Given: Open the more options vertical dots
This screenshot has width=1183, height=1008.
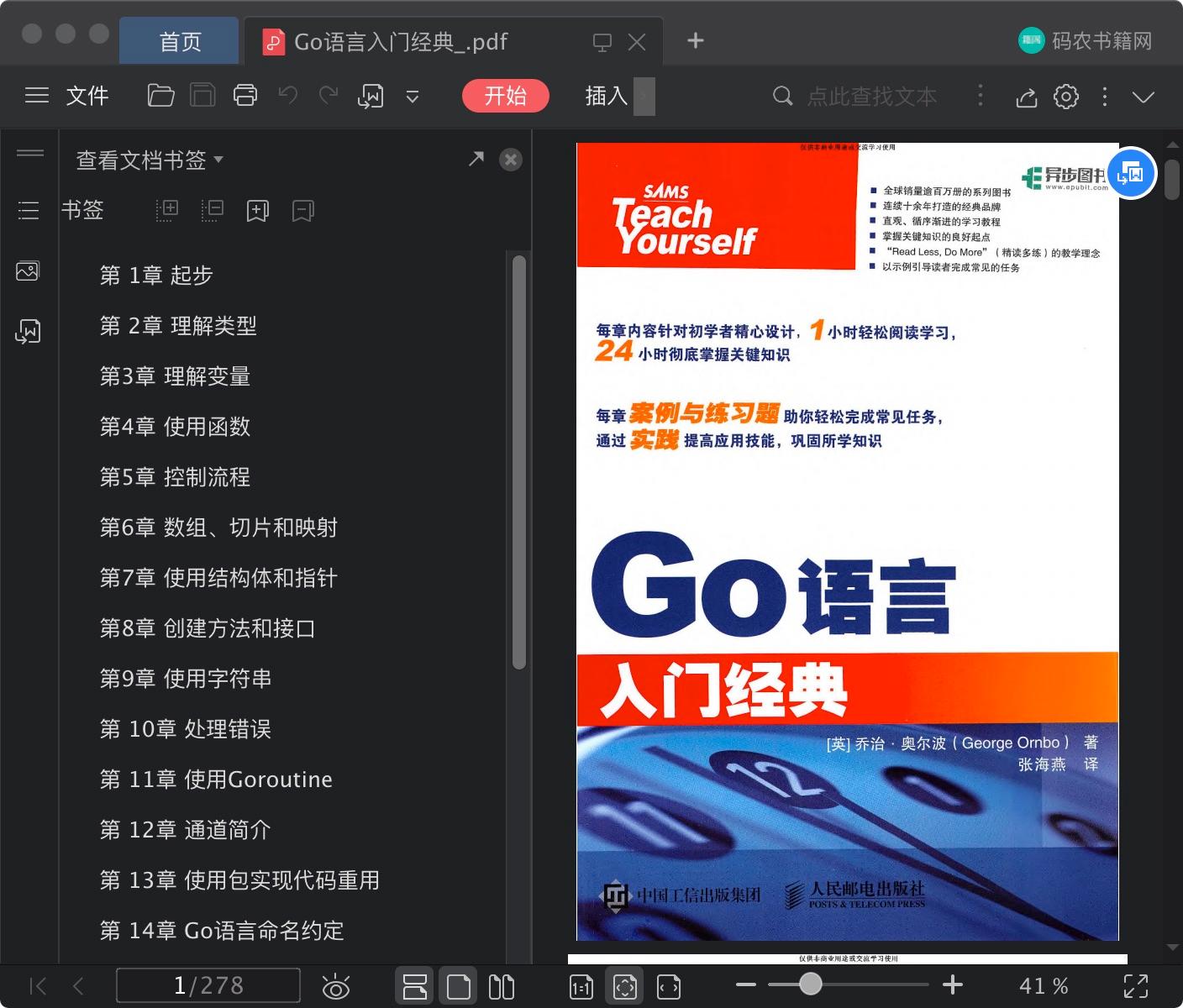Looking at the screenshot, I should [x=1105, y=97].
